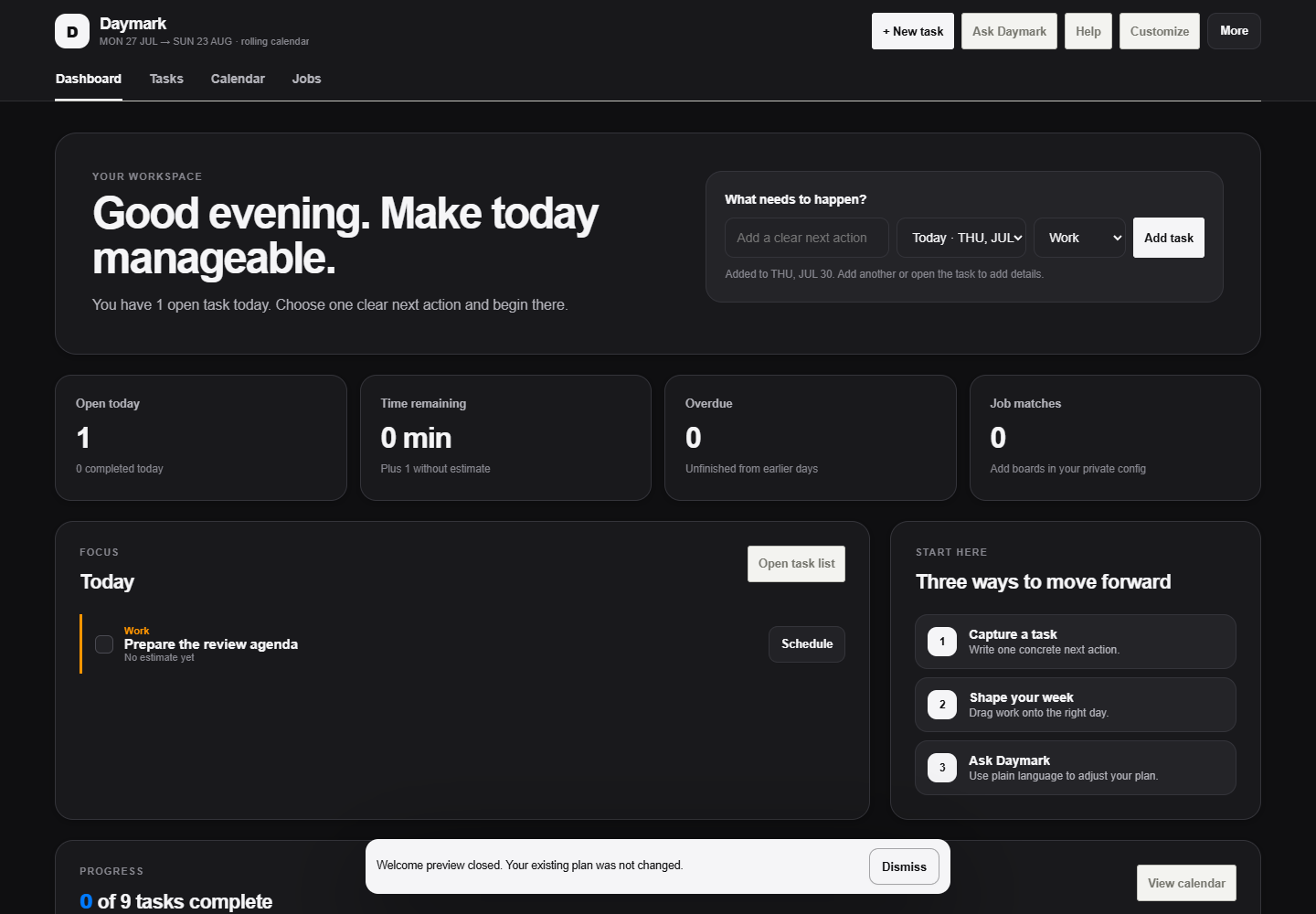Click the Customize button

point(1160,31)
